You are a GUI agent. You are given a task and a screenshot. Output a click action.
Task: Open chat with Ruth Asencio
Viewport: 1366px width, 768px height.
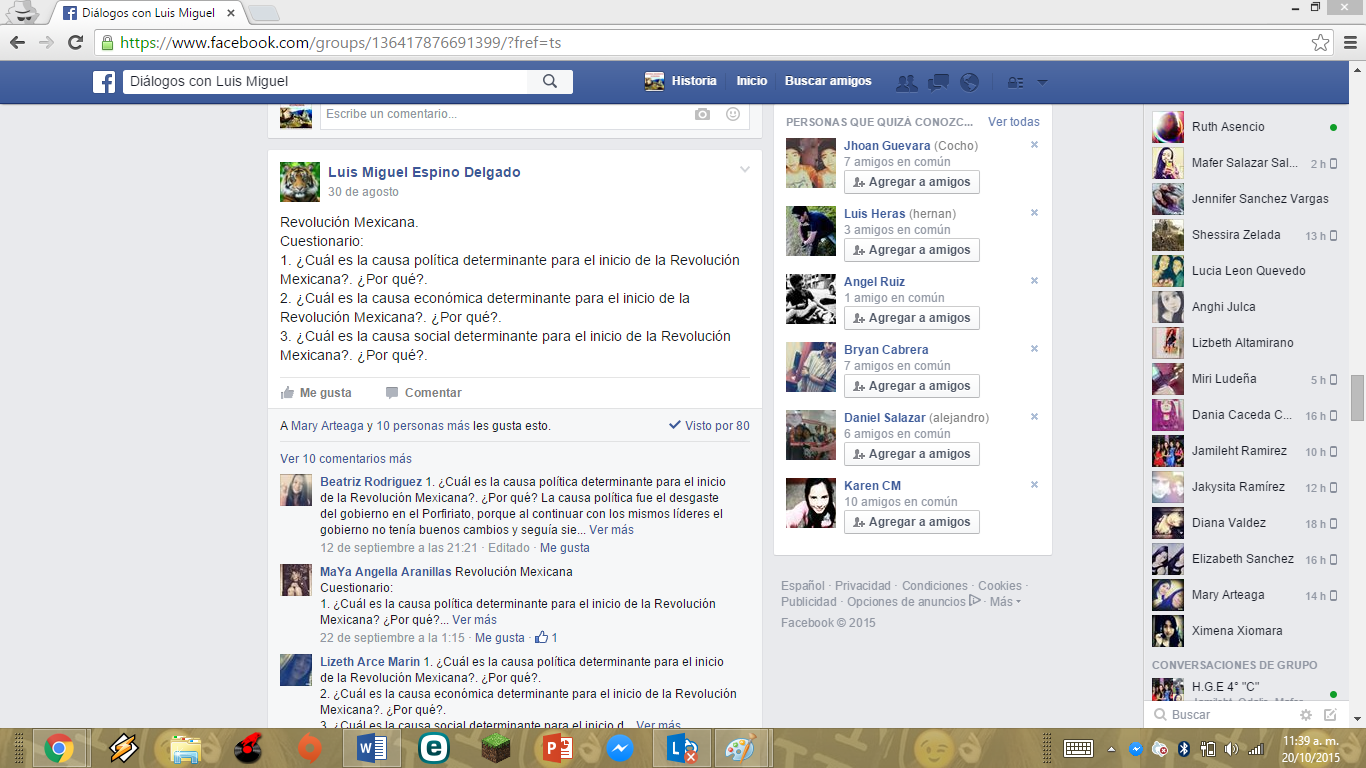point(1244,127)
